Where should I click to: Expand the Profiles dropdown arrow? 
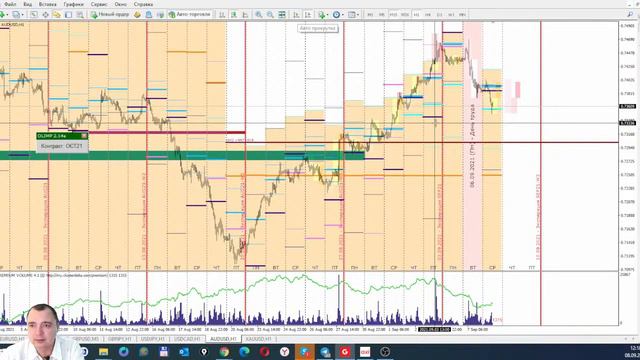(22, 15)
